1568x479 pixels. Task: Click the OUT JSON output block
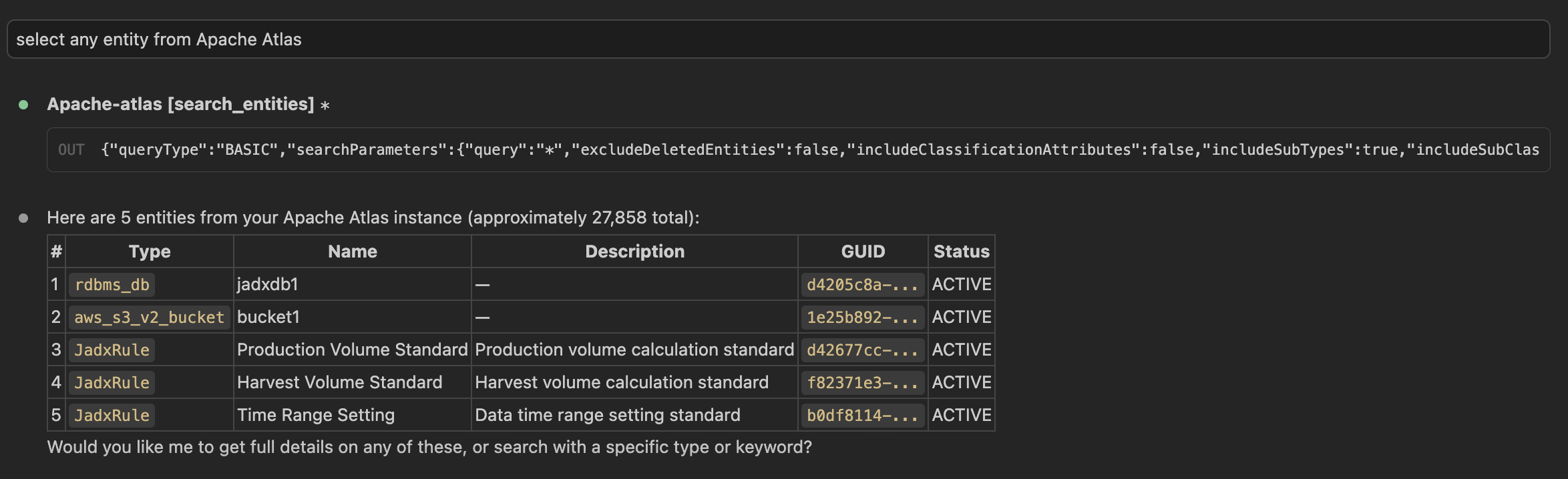pos(798,149)
